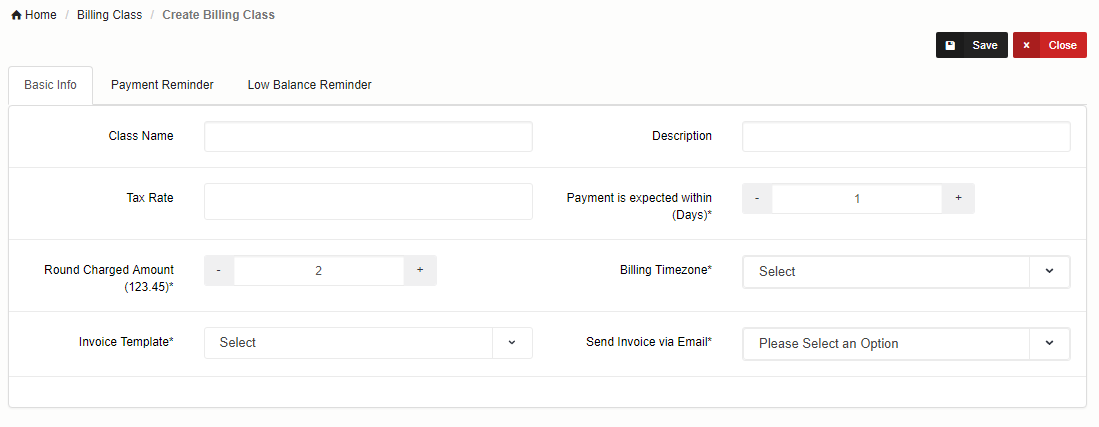Increase Round Charged Amount with plus
Viewport: 1099px width, 427px height.
pyautogui.click(x=420, y=270)
